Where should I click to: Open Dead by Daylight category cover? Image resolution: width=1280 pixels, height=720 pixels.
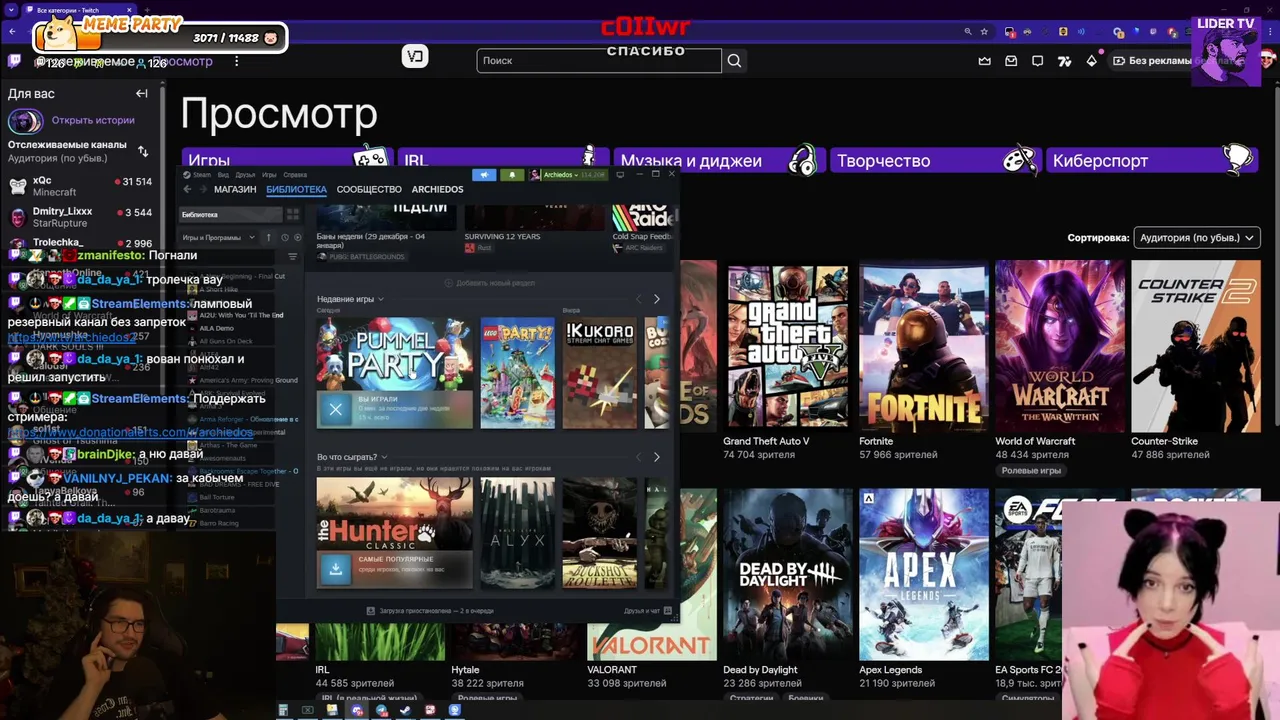click(787, 574)
